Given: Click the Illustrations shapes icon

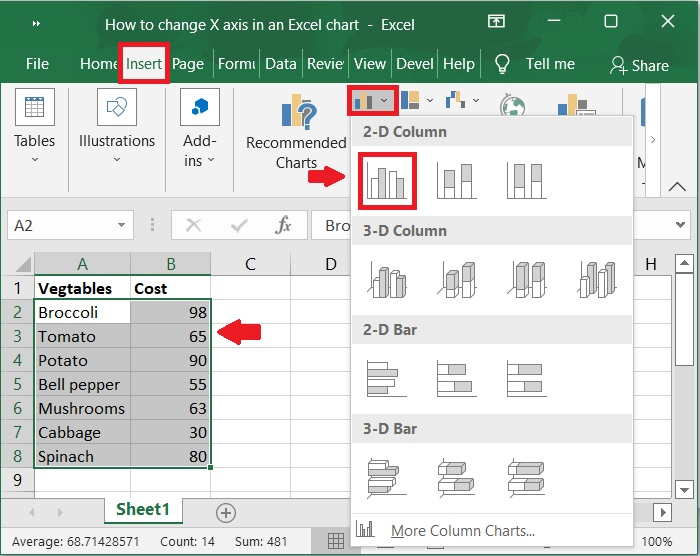Looking at the screenshot, I should (117, 107).
